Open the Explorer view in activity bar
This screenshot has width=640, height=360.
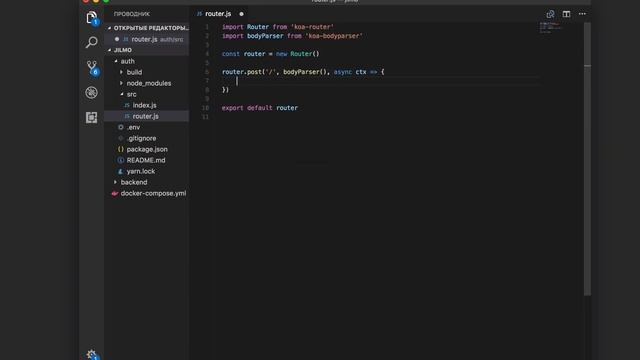click(91, 18)
